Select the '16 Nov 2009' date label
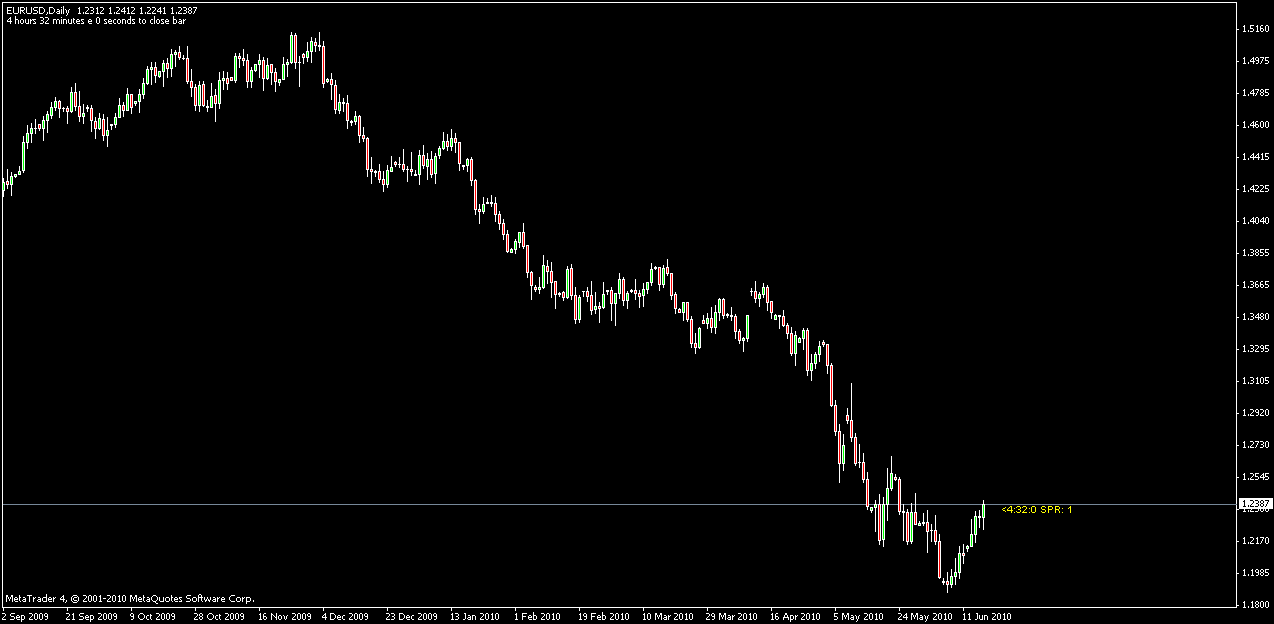The image size is (1274, 624). click(x=283, y=617)
